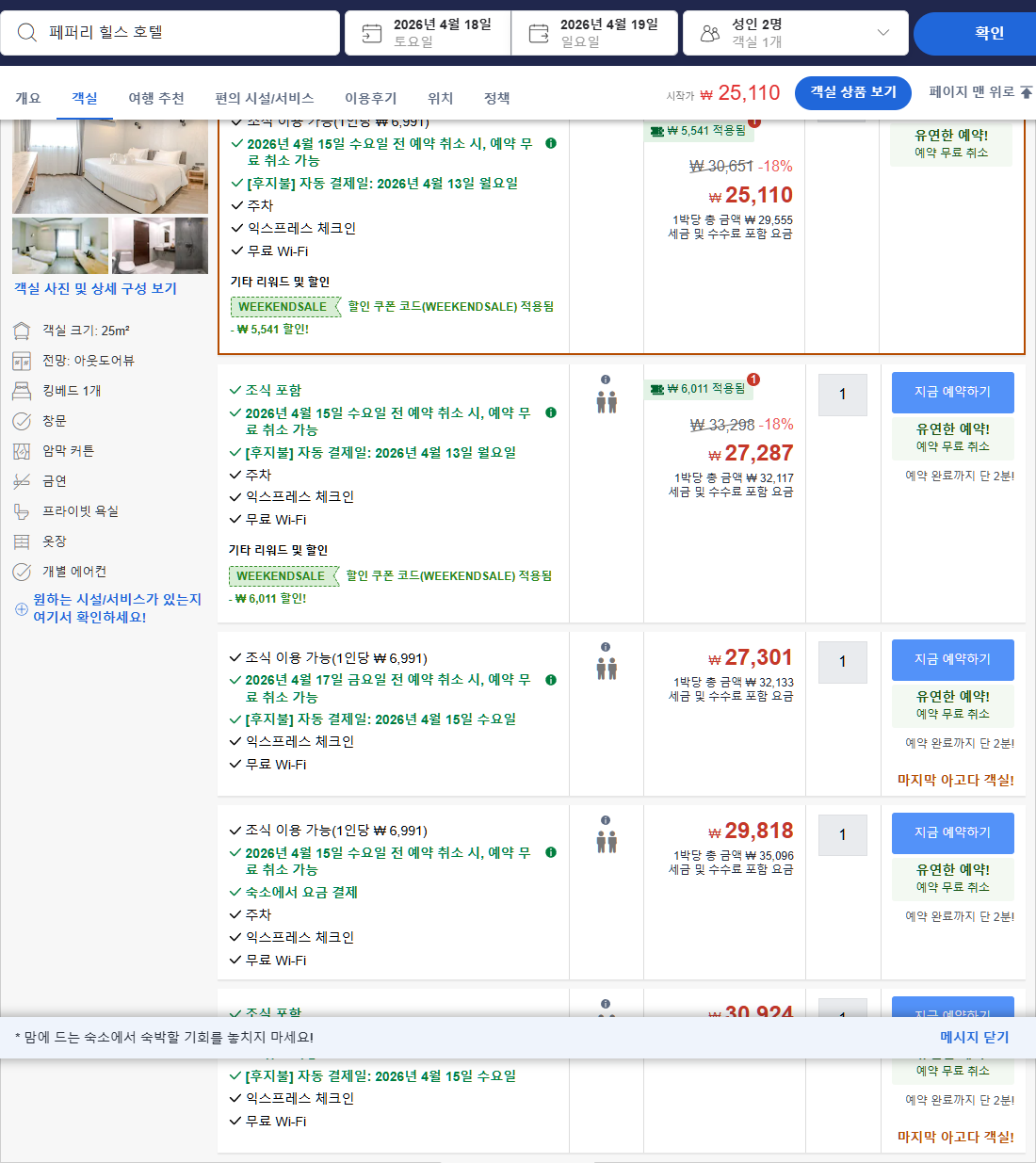Click the guest occupancy icon for ₩29,818 offer
Viewport: 1036px width, 1163px height.
[x=607, y=842]
